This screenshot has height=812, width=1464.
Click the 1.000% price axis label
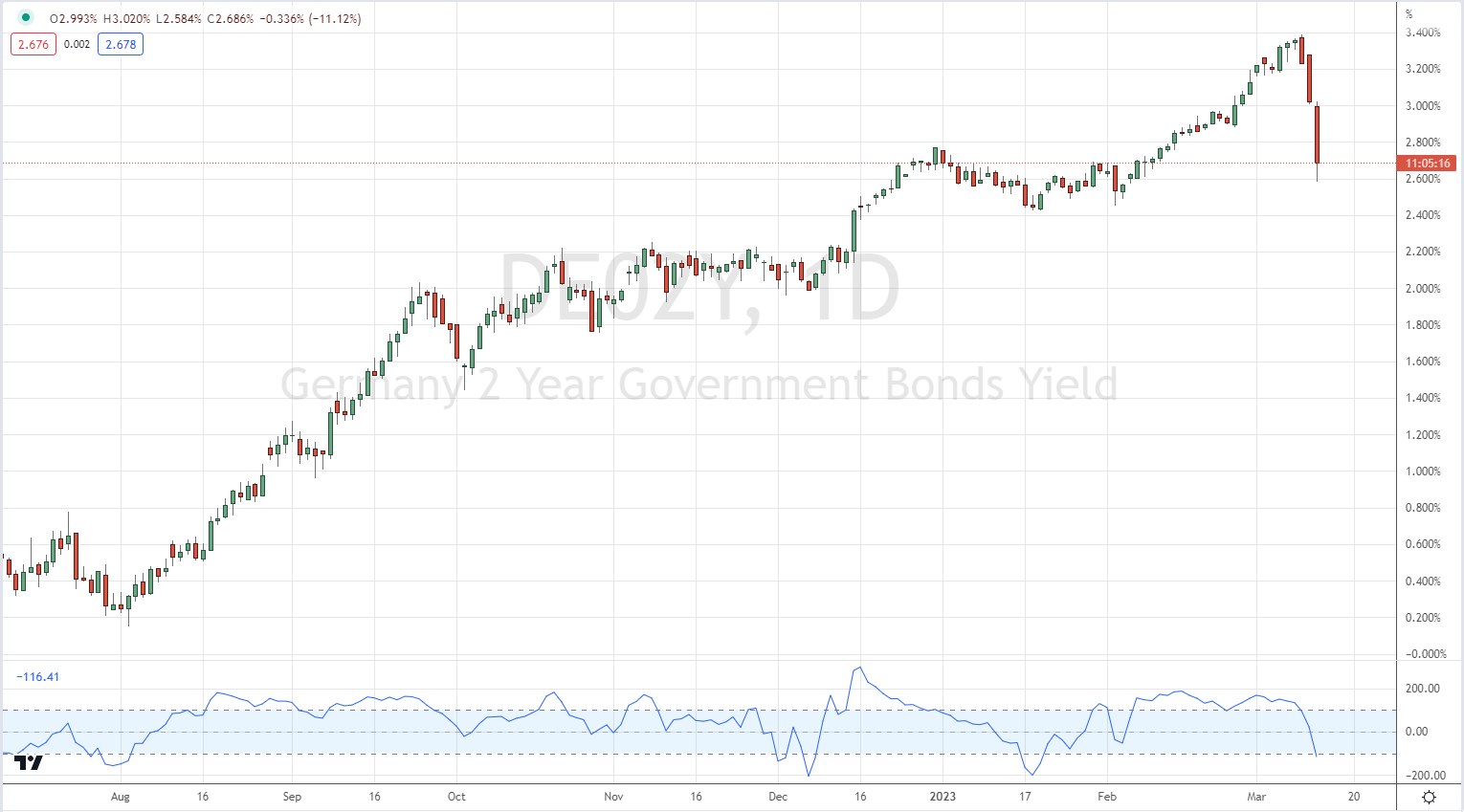tap(1423, 472)
